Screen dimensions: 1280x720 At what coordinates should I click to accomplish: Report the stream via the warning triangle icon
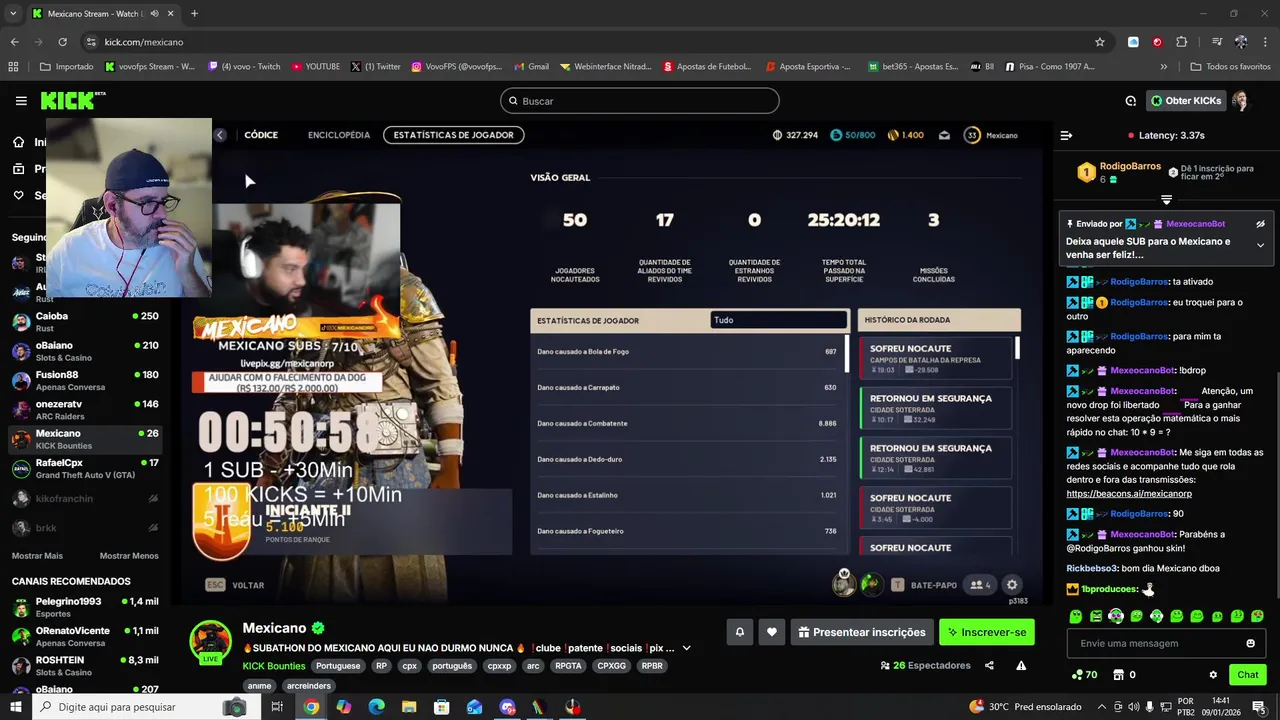(x=1021, y=665)
